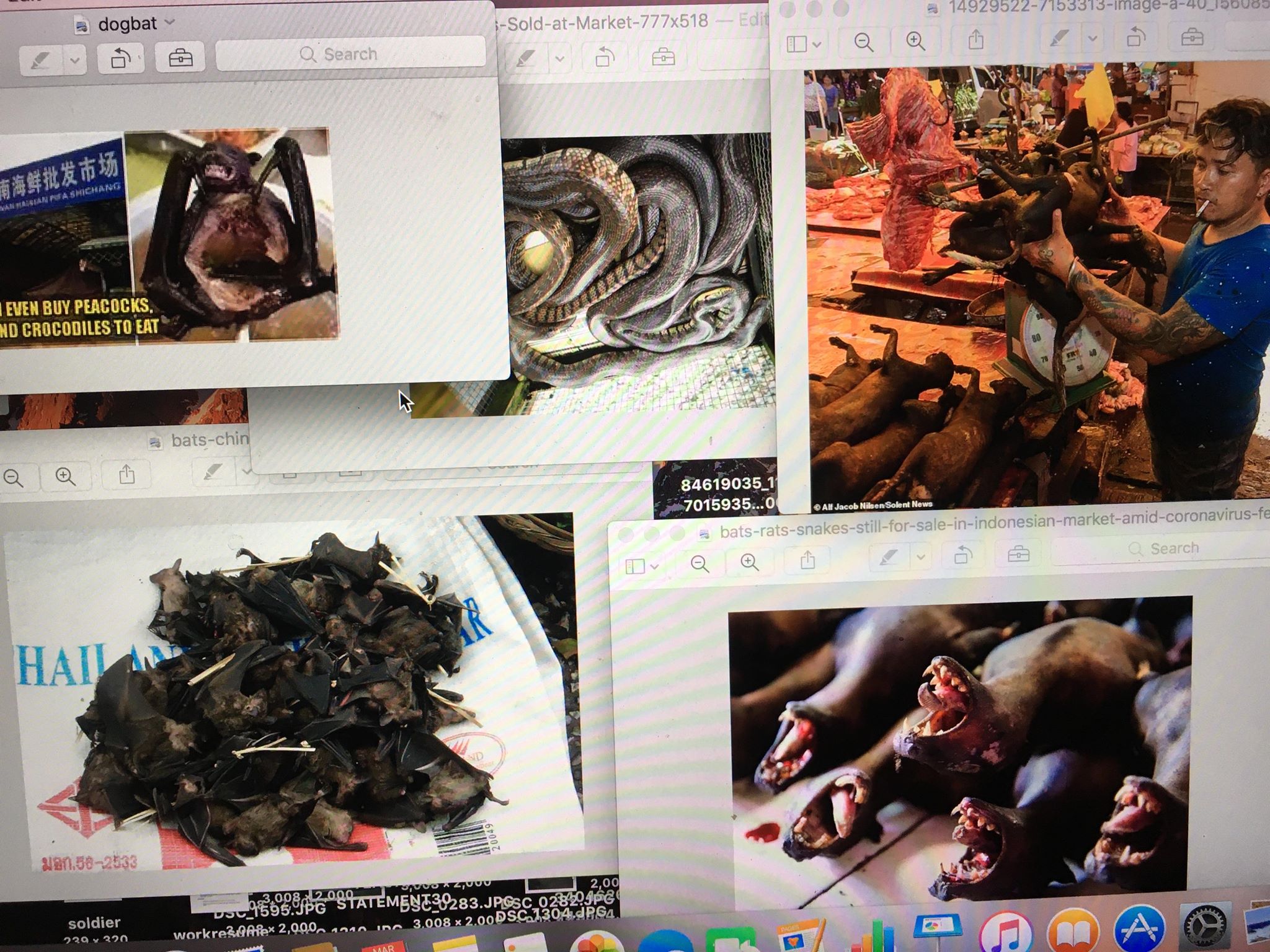Click Search field in dogbat window

coord(350,53)
